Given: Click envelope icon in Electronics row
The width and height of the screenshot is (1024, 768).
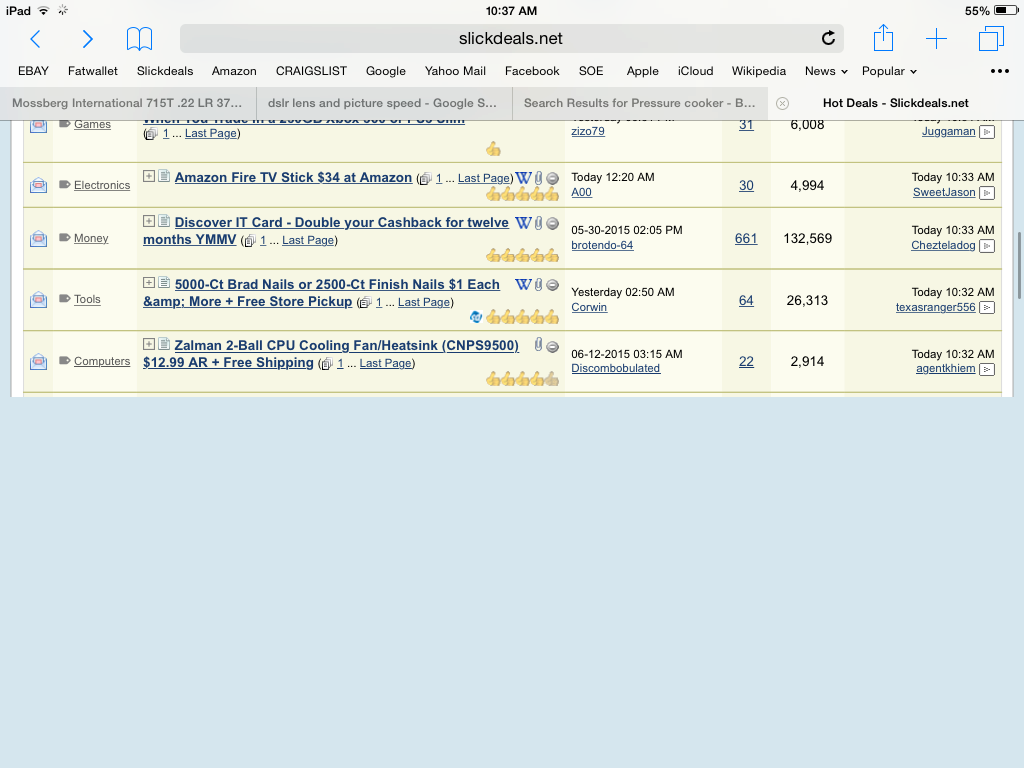Looking at the screenshot, I should (39, 185).
